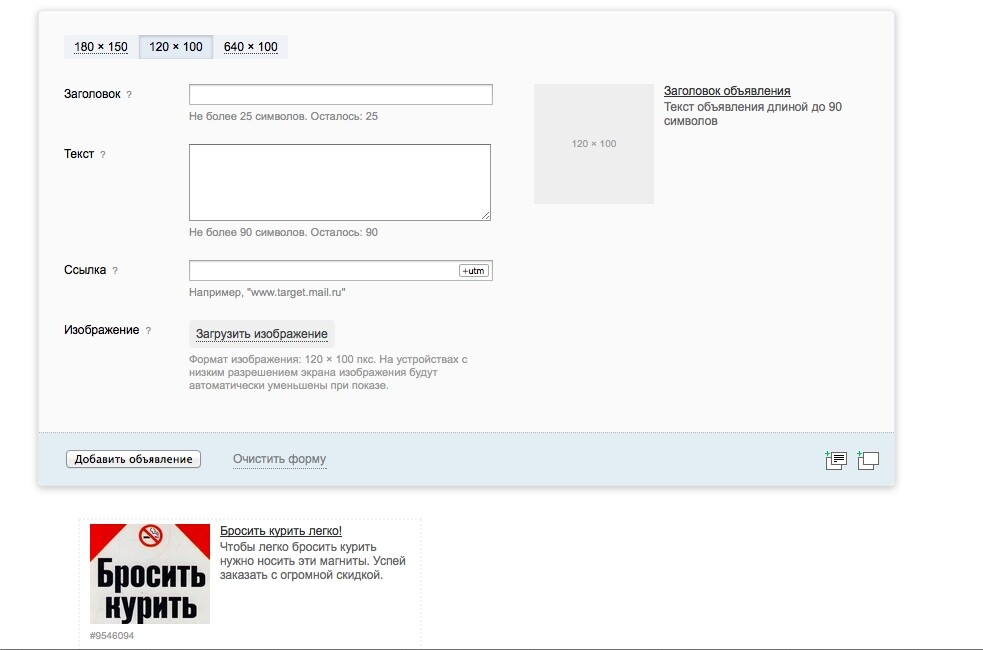Click the Бросить курить ad image
Viewport: 983px width, 650px height.
150,574
